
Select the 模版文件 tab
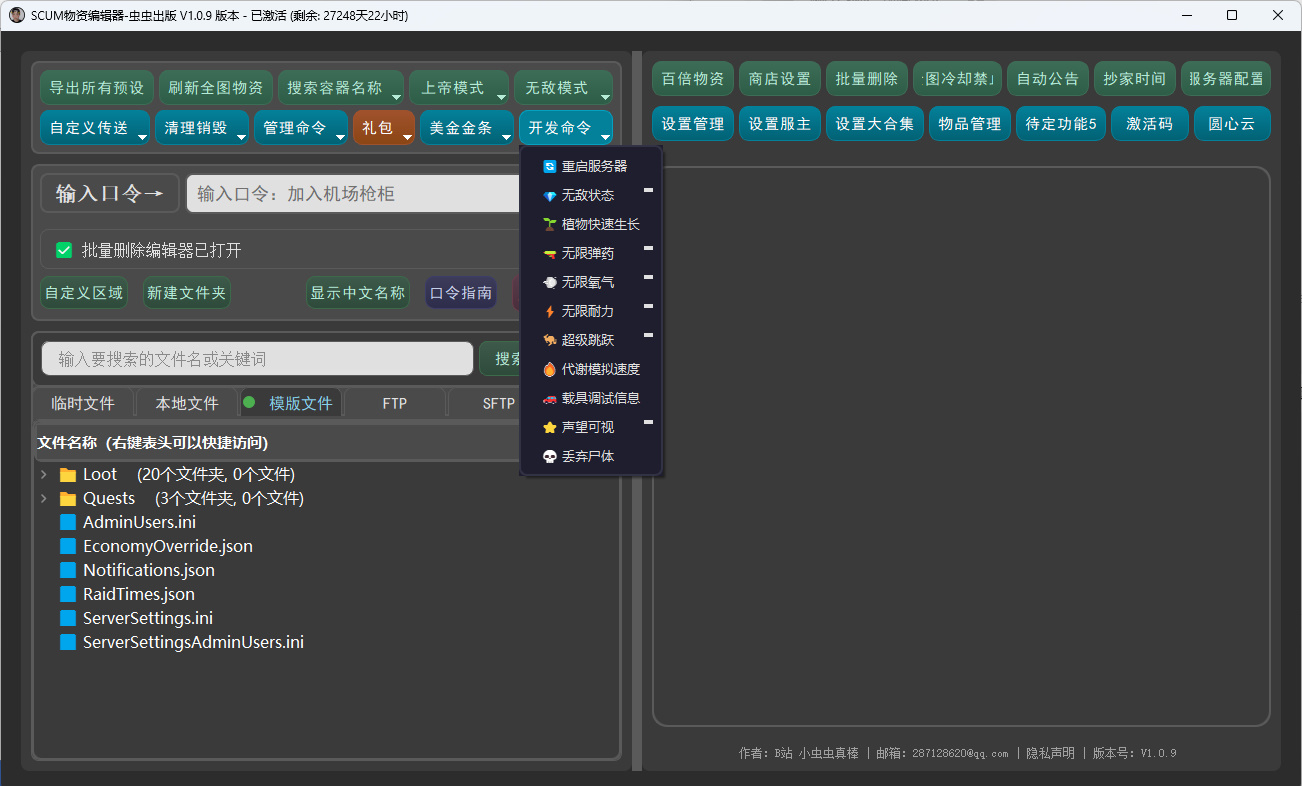tap(291, 403)
